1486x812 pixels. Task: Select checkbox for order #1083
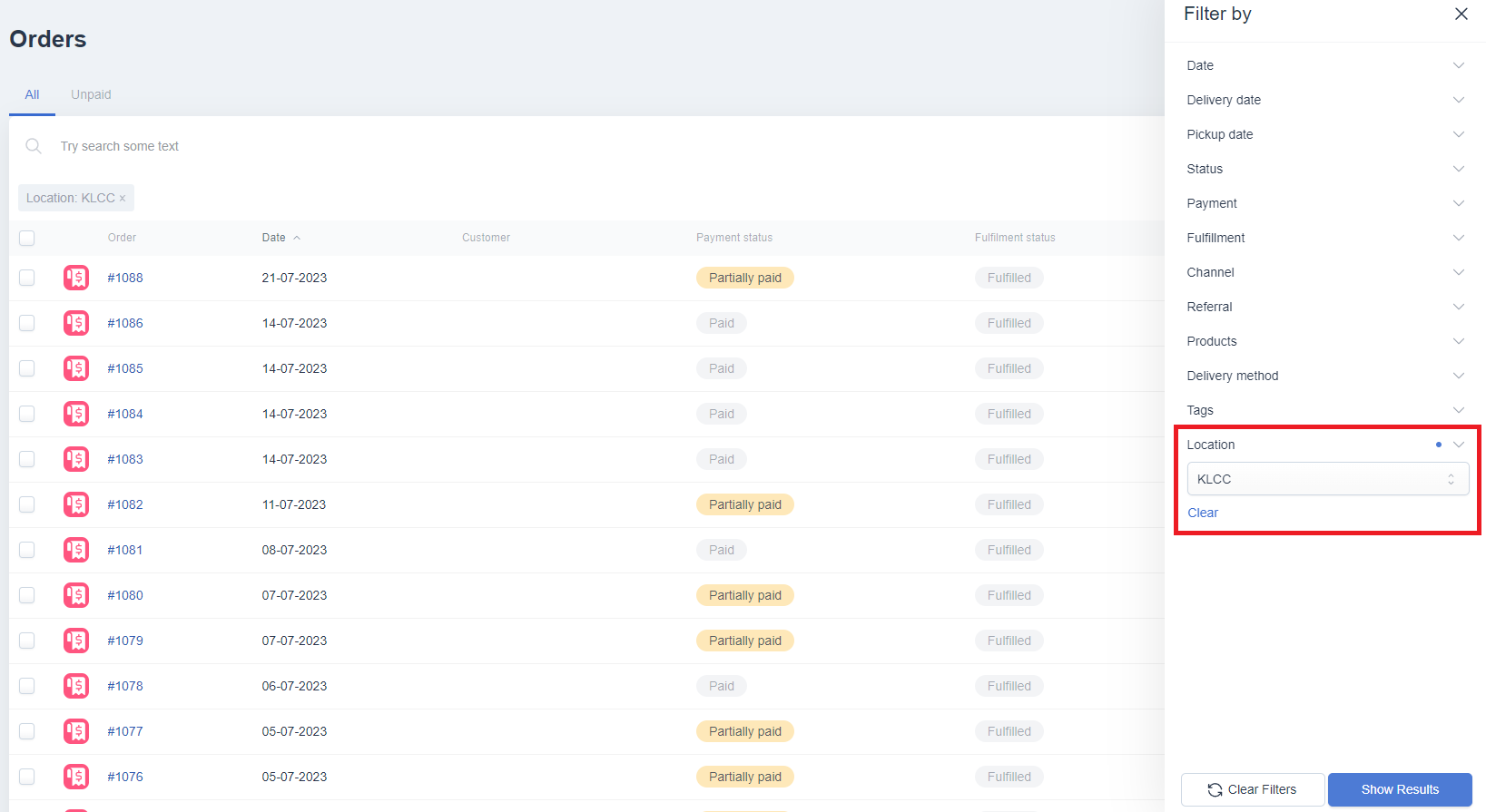[x=27, y=459]
